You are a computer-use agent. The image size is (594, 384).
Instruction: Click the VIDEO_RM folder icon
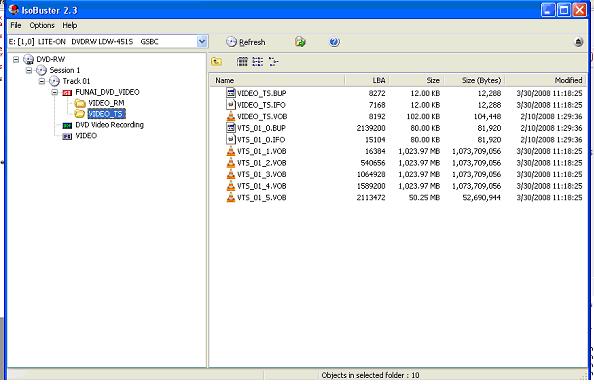pyautogui.click(x=80, y=103)
